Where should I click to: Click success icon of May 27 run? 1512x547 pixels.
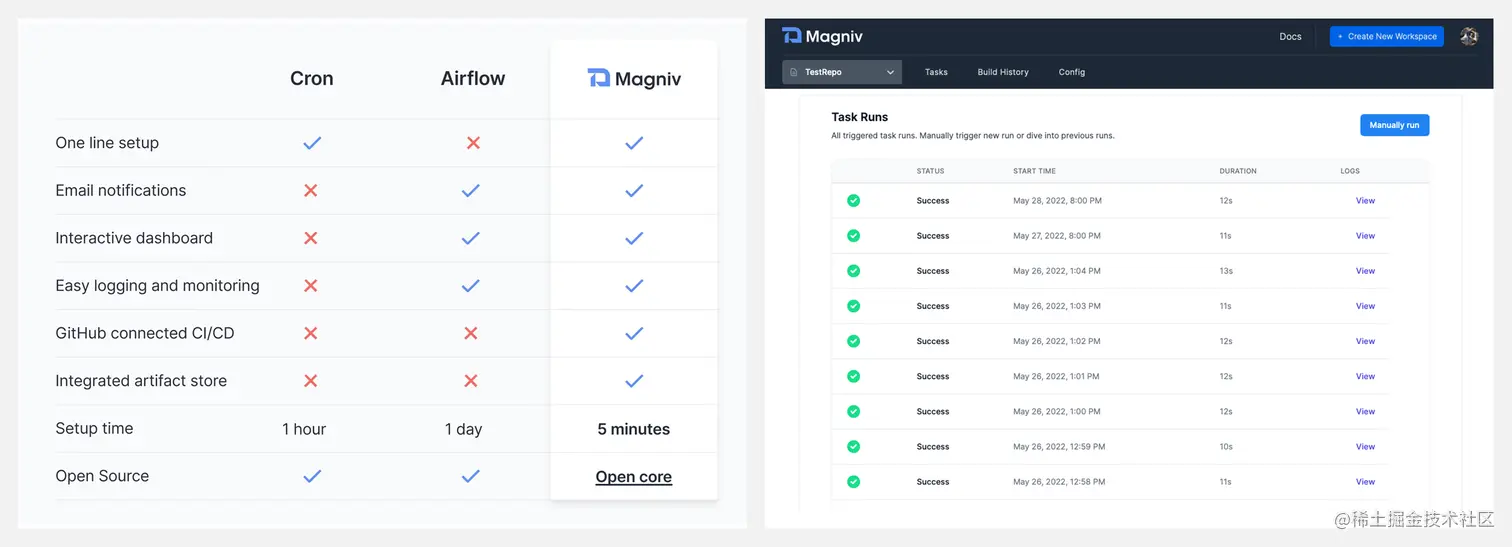point(853,236)
